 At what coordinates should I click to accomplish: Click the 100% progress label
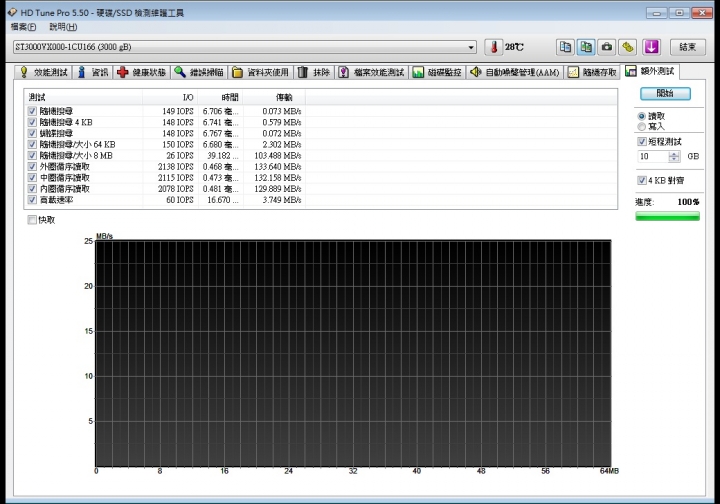[x=688, y=202]
